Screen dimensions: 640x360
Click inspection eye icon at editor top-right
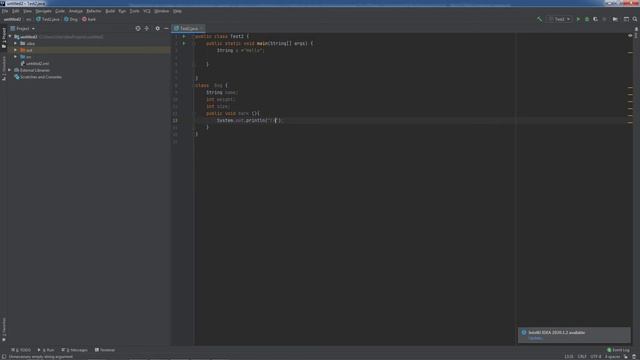point(630,36)
